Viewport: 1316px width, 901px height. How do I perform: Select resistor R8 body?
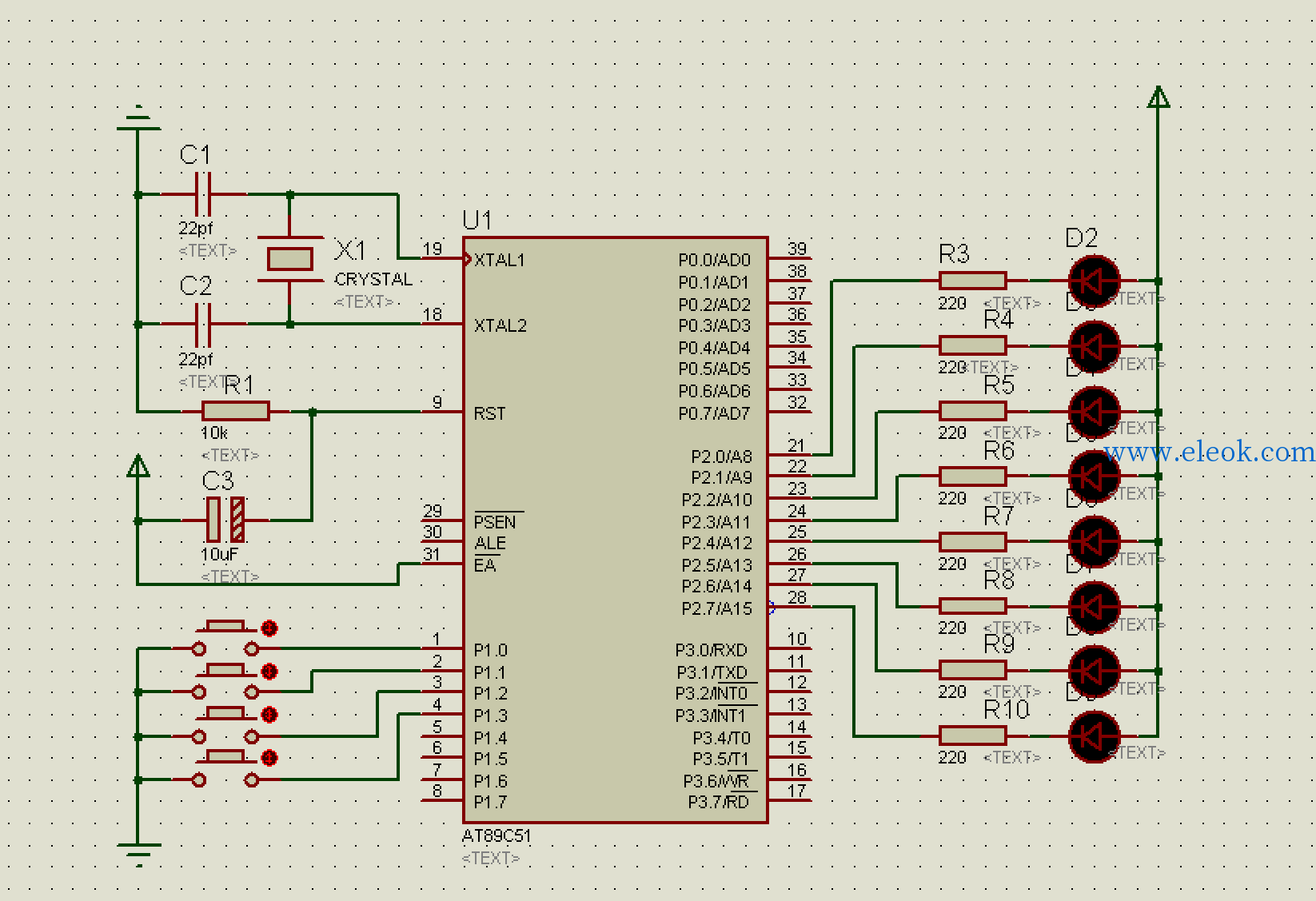click(972, 606)
